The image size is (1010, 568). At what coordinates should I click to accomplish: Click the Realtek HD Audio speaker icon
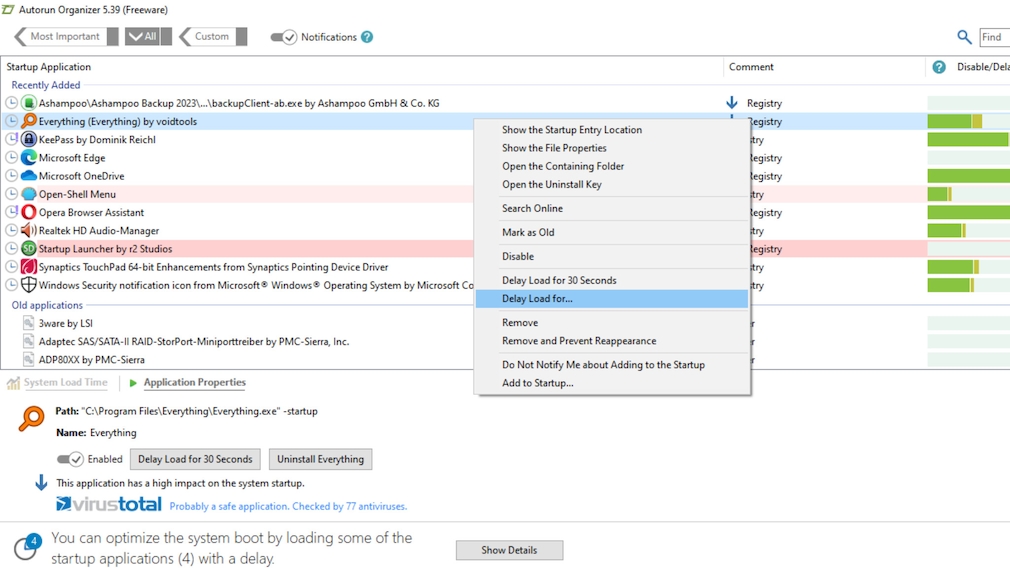click(28, 231)
